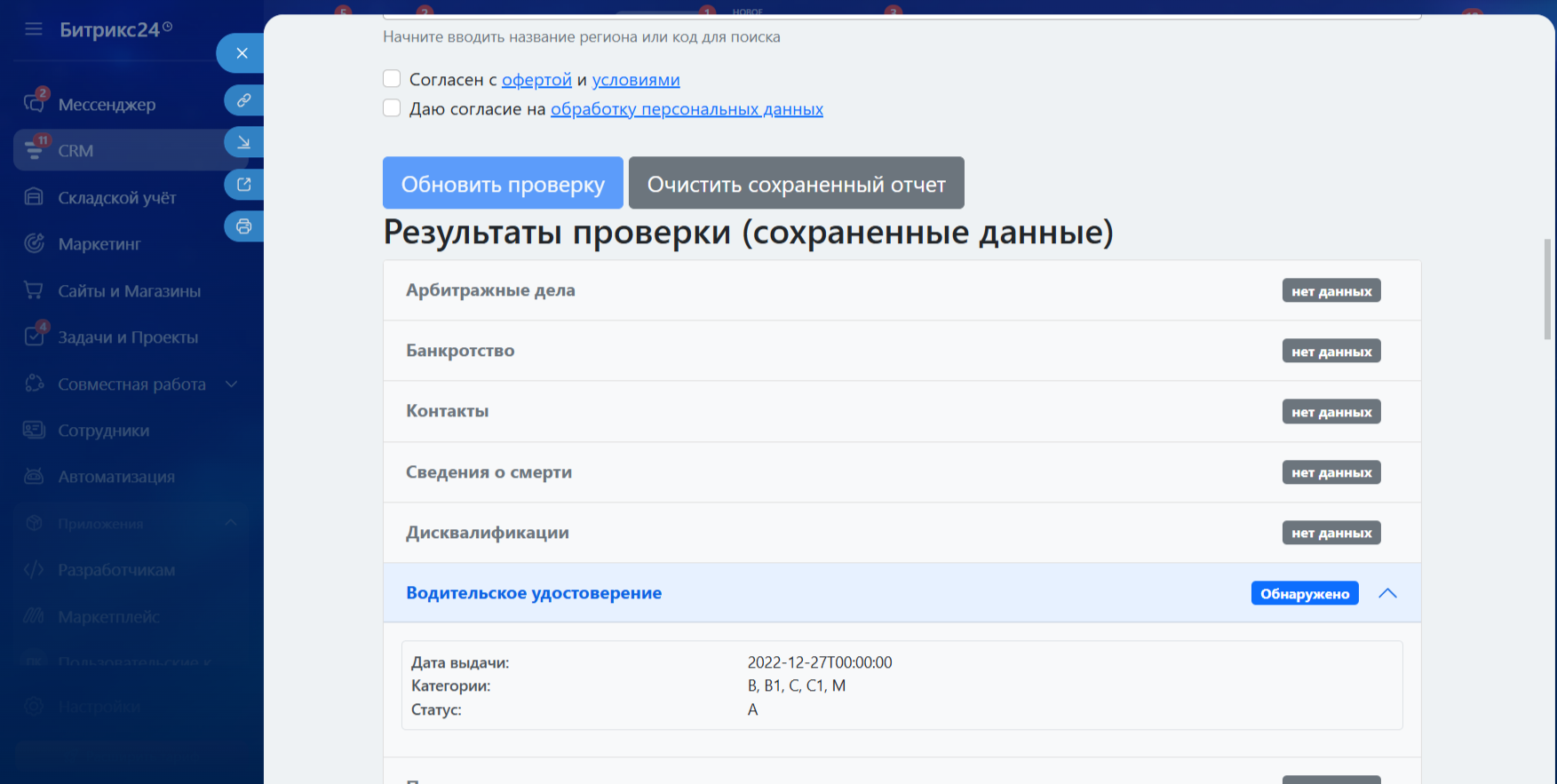Screen dimensions: 1557x784
Task: Expand the Арбитражные дела section
Action: (902, 290)
